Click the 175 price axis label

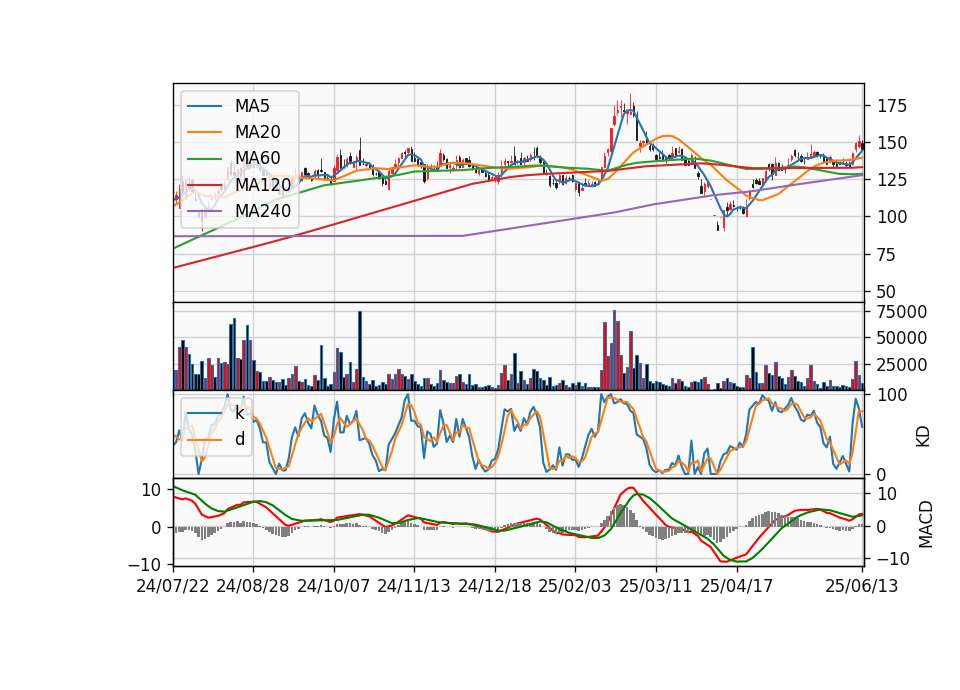(892, 106)
